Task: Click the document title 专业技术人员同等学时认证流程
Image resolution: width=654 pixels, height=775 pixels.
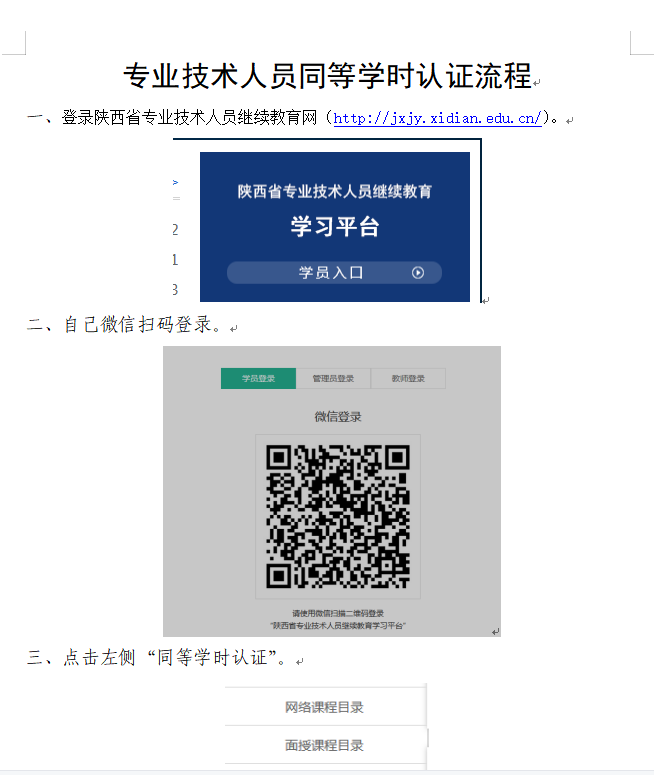Action: 327,76
